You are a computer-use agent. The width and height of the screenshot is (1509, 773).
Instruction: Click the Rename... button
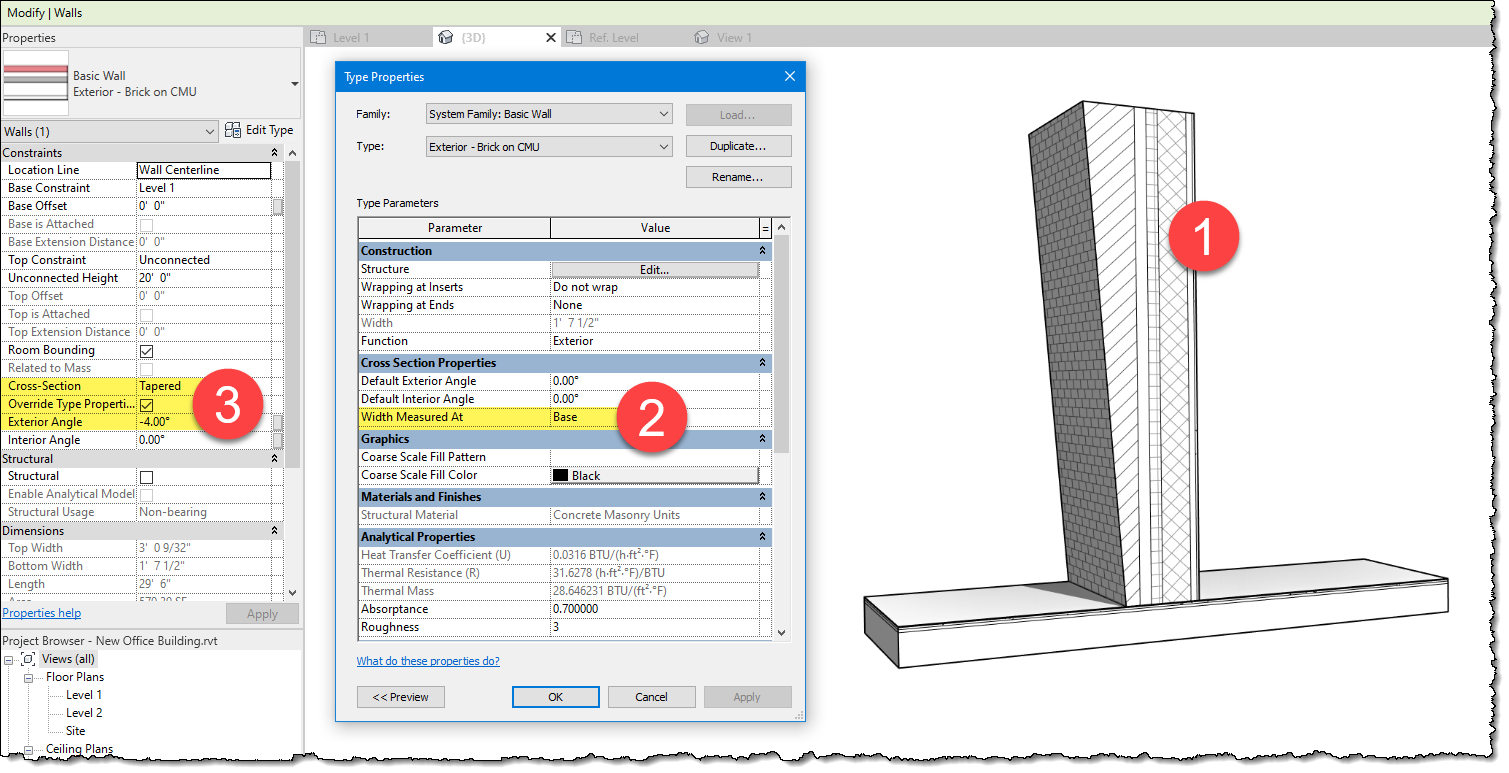(x=738, y=177)
